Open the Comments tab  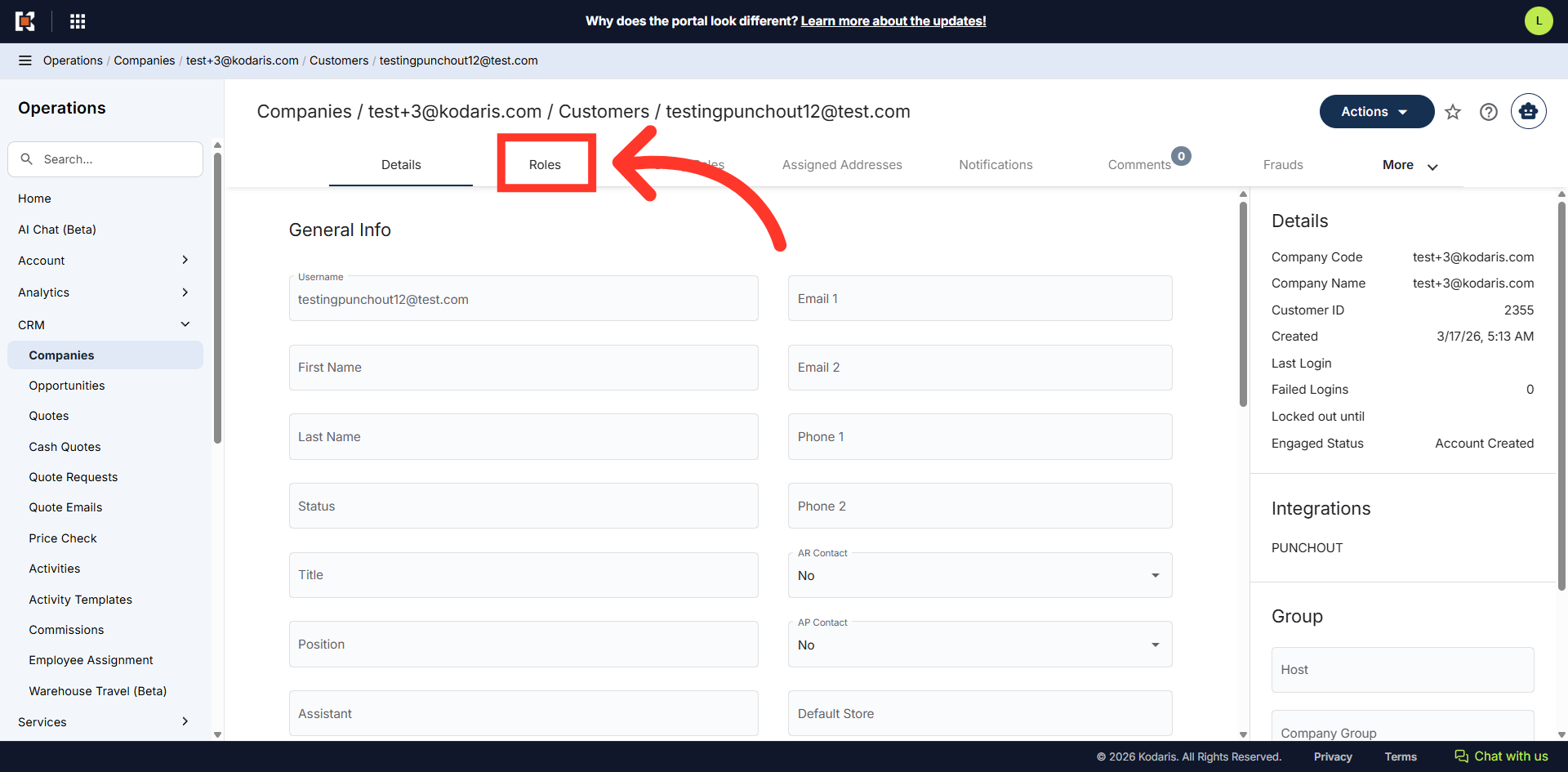[x=1139, y=165]
